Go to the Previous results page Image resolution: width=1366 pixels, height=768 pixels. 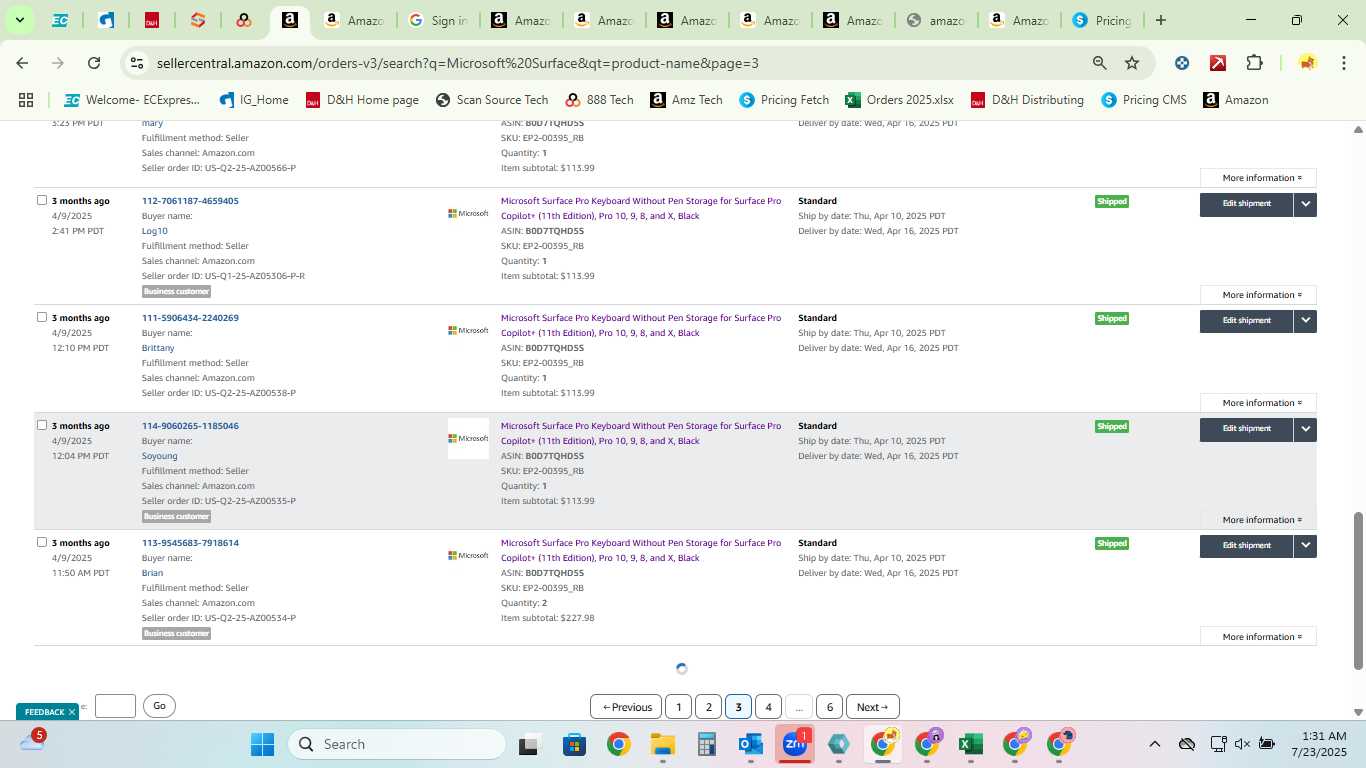pos(626,707)
